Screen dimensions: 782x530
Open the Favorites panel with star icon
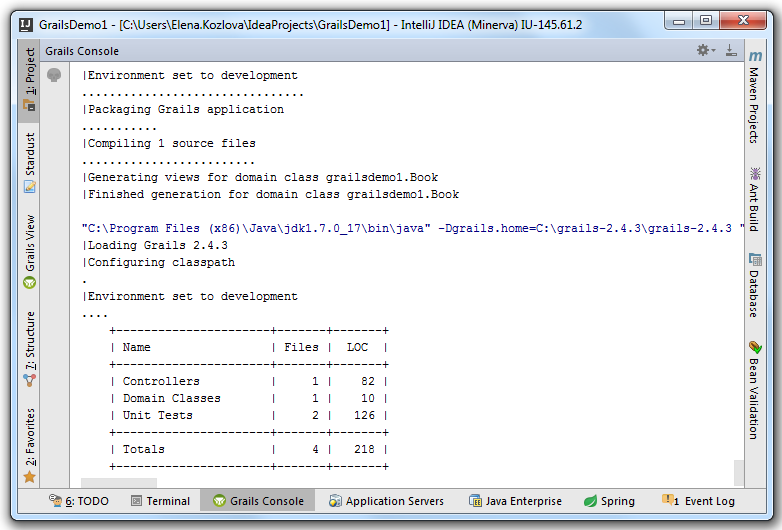click(x=29, y=446)
